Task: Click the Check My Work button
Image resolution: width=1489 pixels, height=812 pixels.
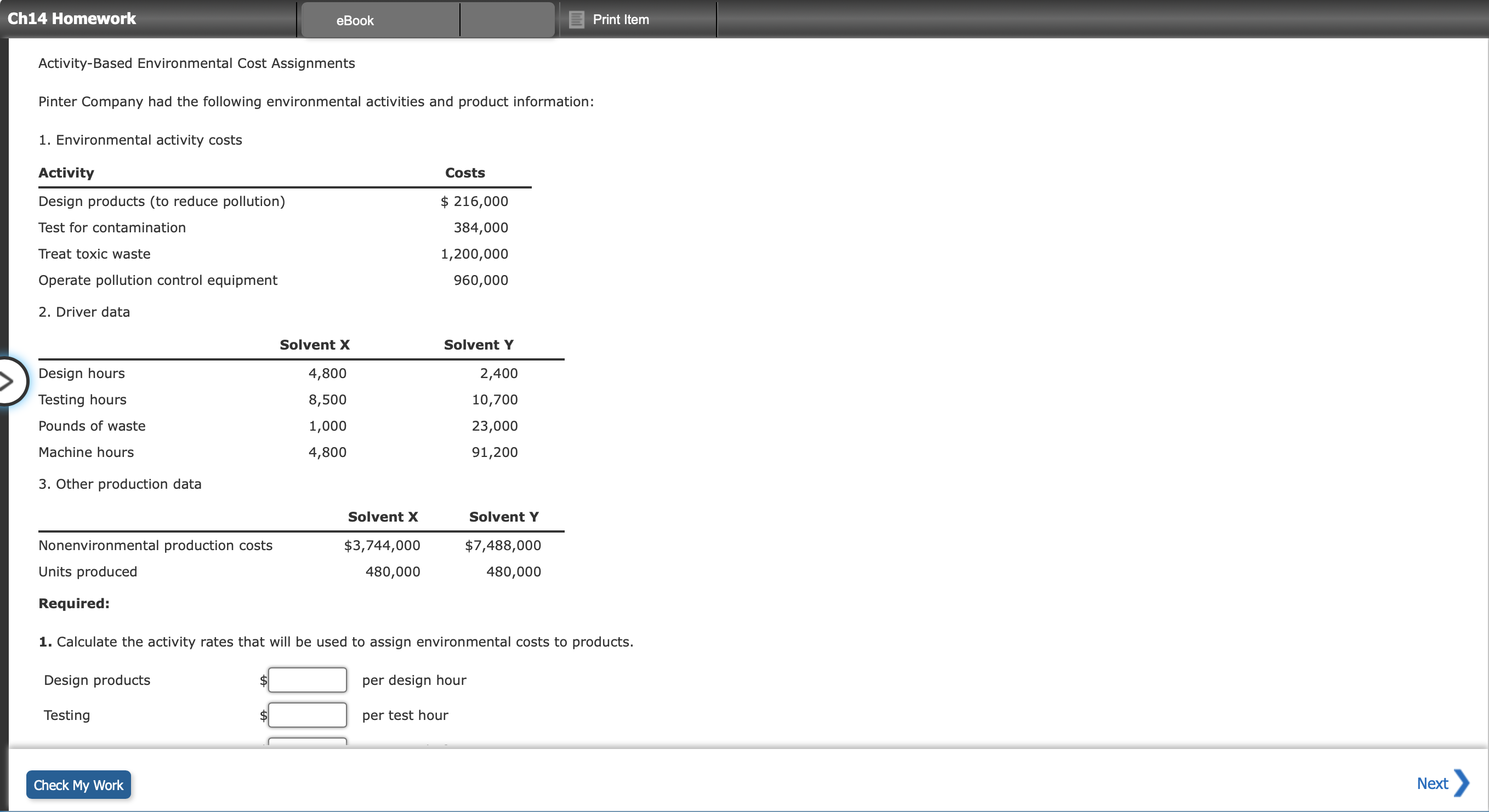Action: coord(78,785)
